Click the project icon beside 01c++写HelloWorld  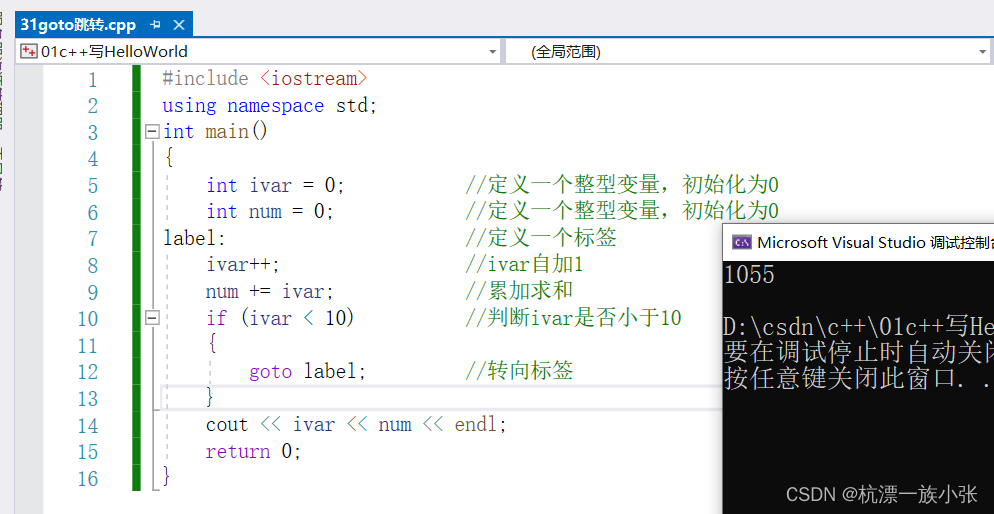[x=29, y=51]
